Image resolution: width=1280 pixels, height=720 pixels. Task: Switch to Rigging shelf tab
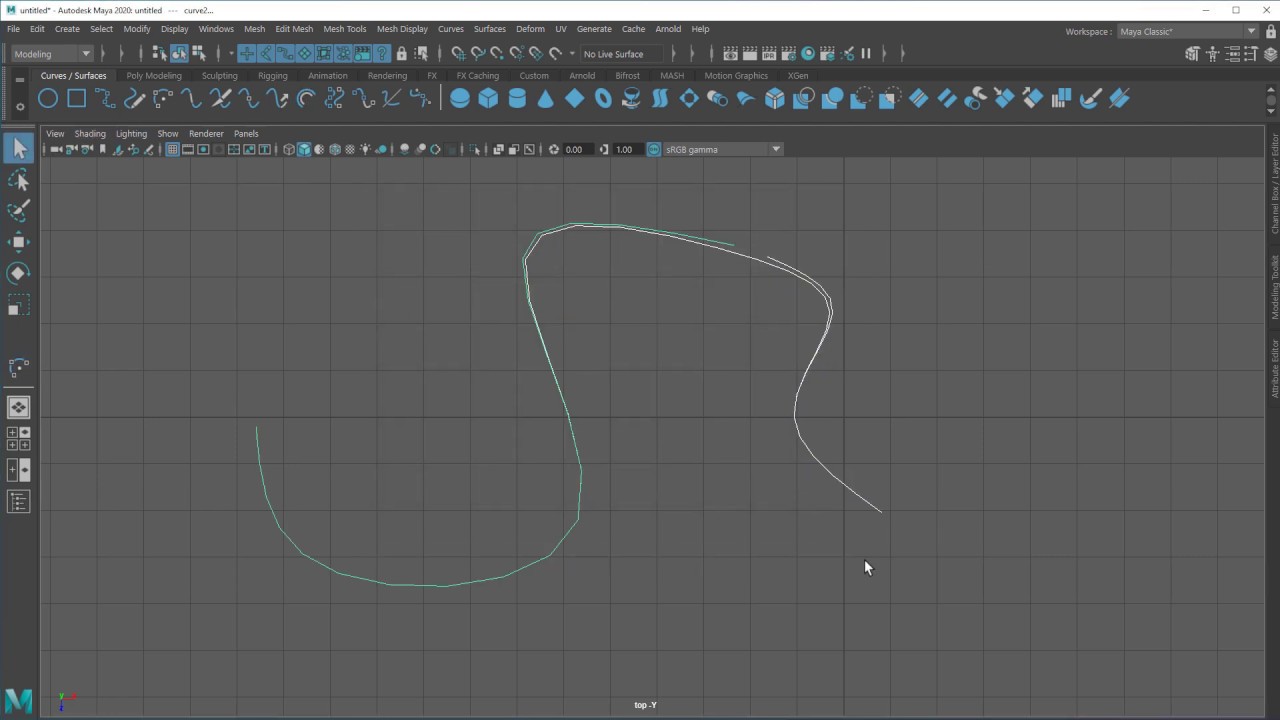click(272, 76)
